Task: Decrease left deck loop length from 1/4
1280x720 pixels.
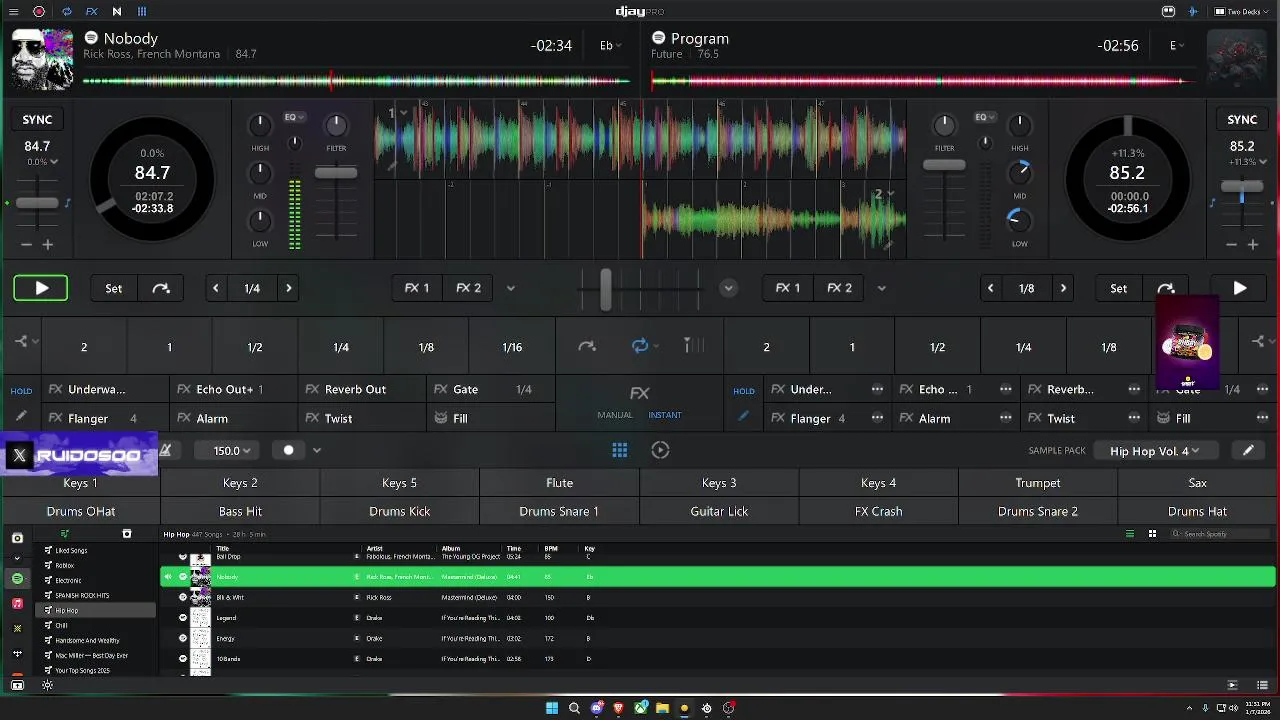Action: tap(215, 288)
